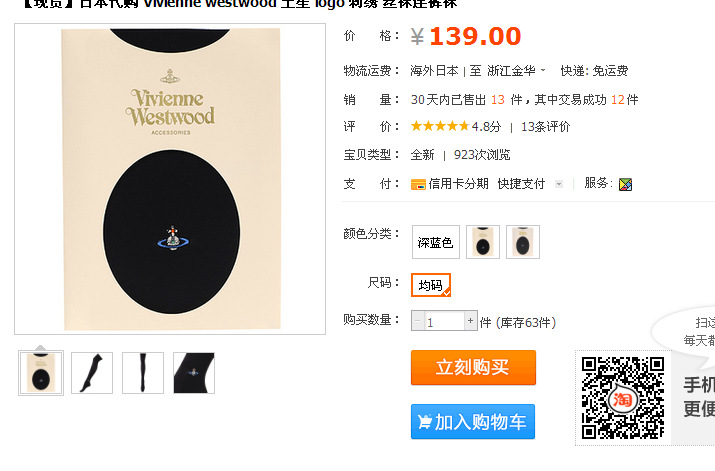
Task: Decrease purchase quantity with minus button
Action: click(418, 321)
